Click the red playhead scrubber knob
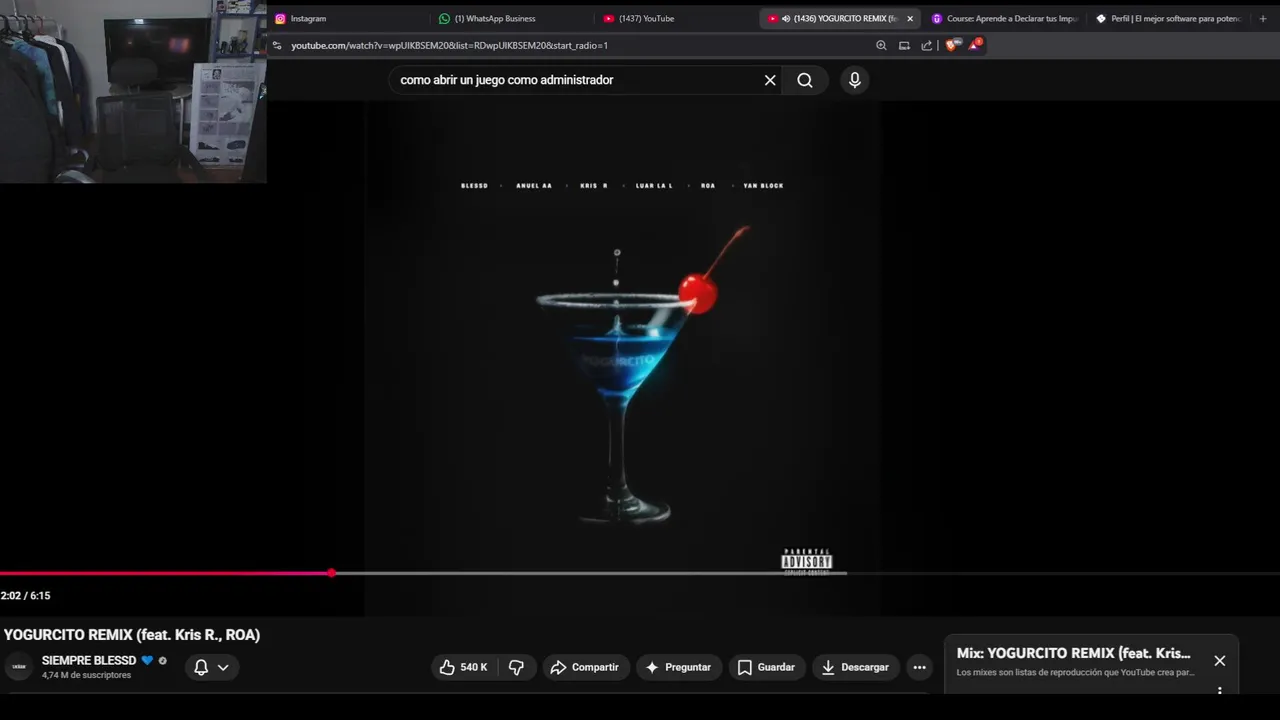This screenshot has width=1280, height=720. click(x=331, y=573)
